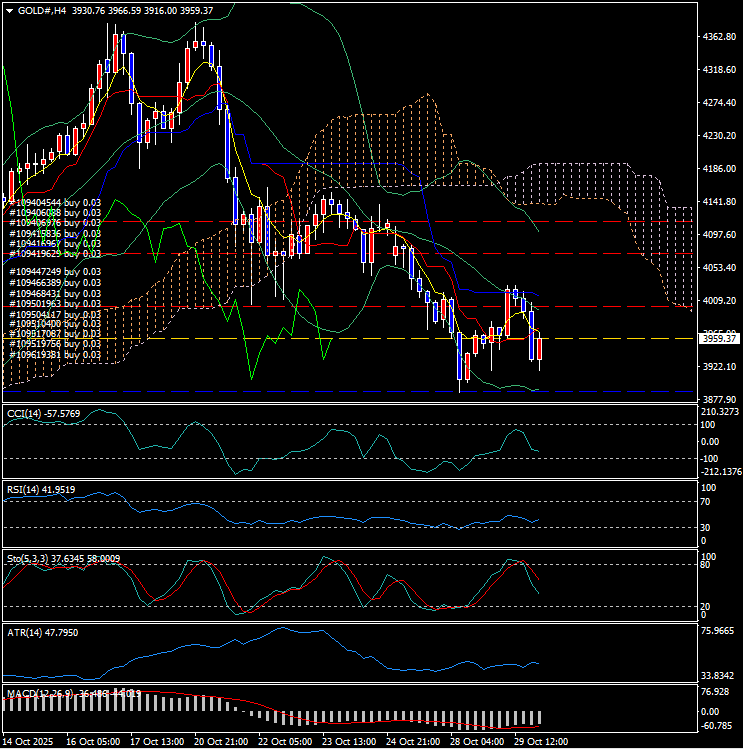Click the 3877.90 price axis label
Image resolution: width=743 pixels, height=750 pixels.
click(x=720, y=399)
